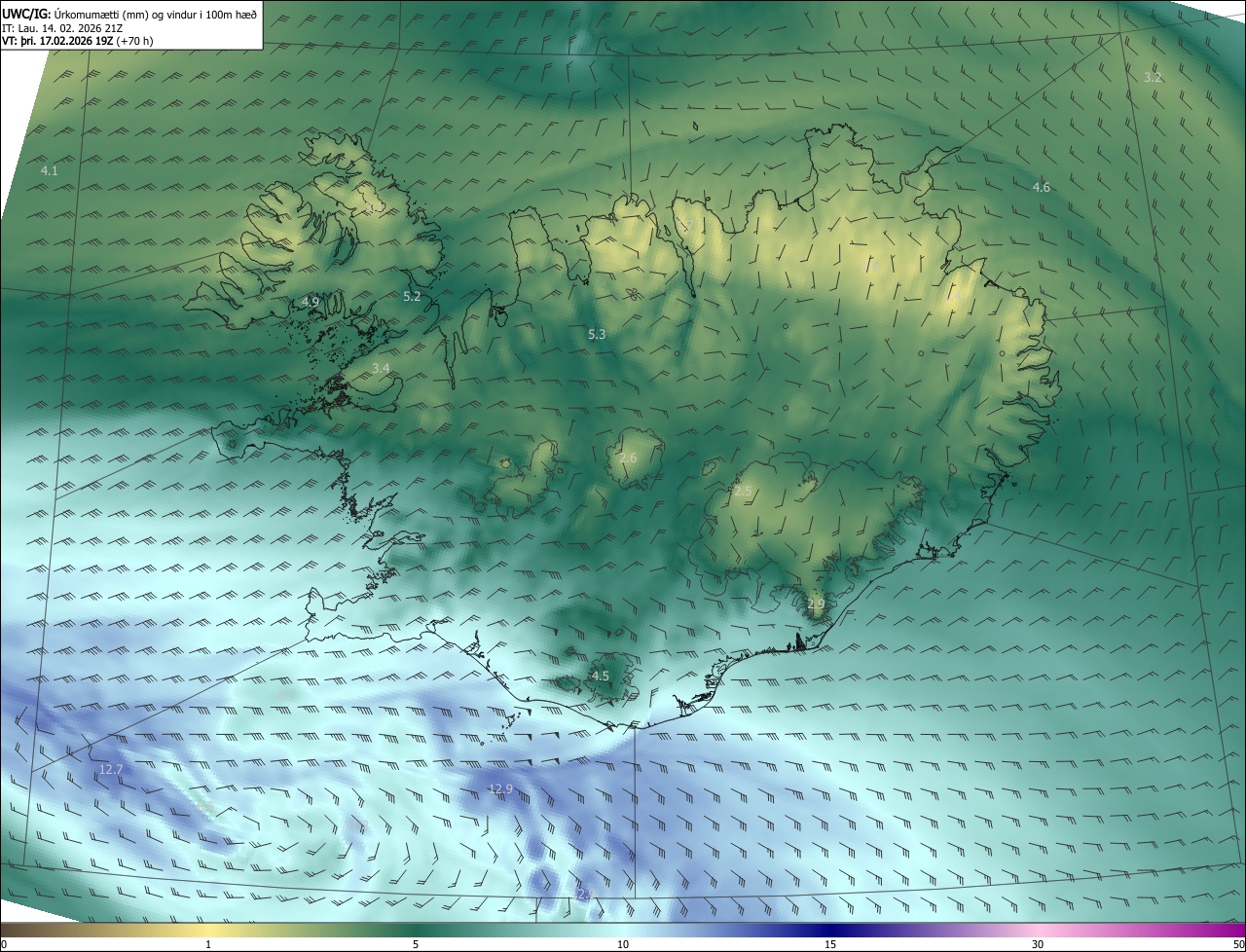Click the 3.4 value label
The height and width of the screenshot is (952, 1246).
tap(381, 368)
